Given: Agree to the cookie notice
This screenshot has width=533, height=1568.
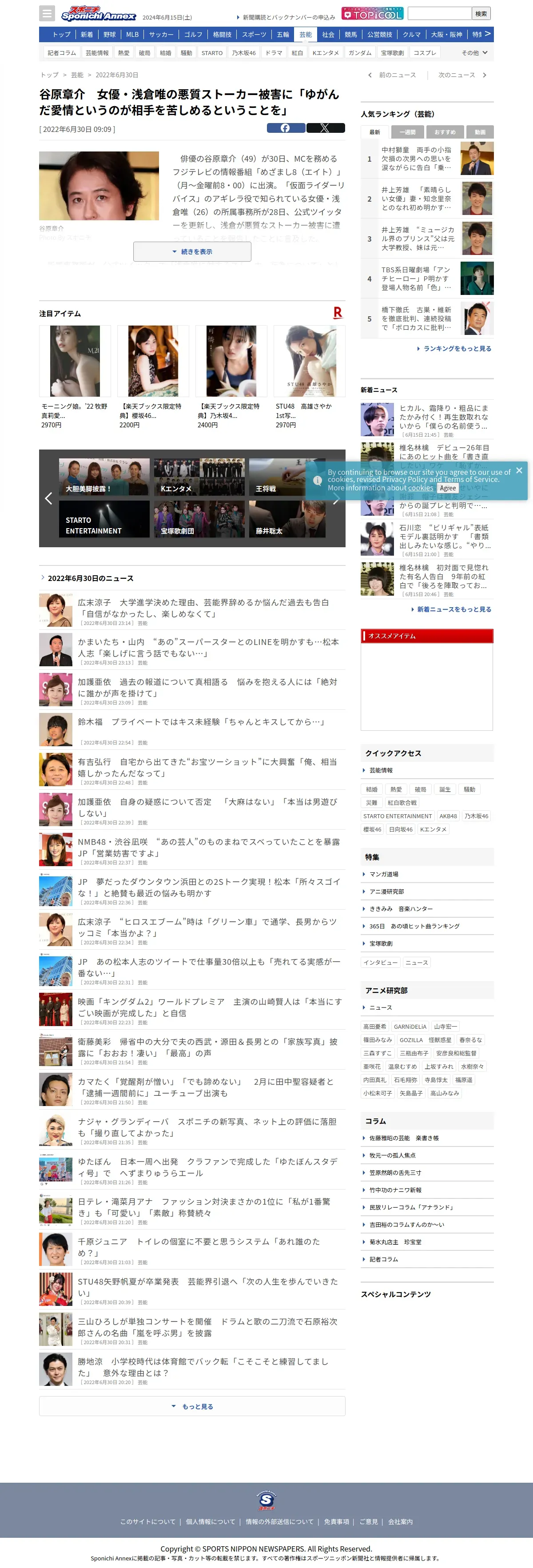Looking at the screenshot, I should tap(448, 488).
